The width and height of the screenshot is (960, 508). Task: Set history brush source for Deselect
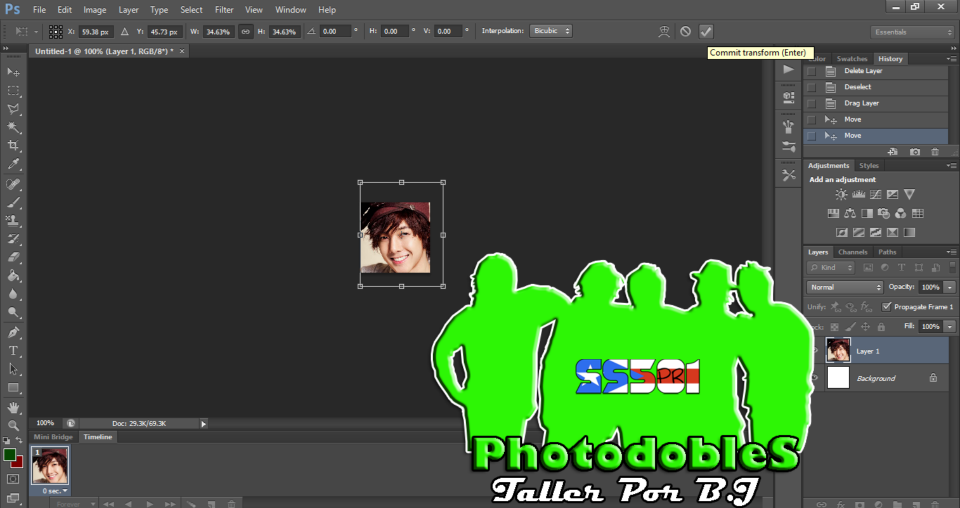click(x=811, y=87)
